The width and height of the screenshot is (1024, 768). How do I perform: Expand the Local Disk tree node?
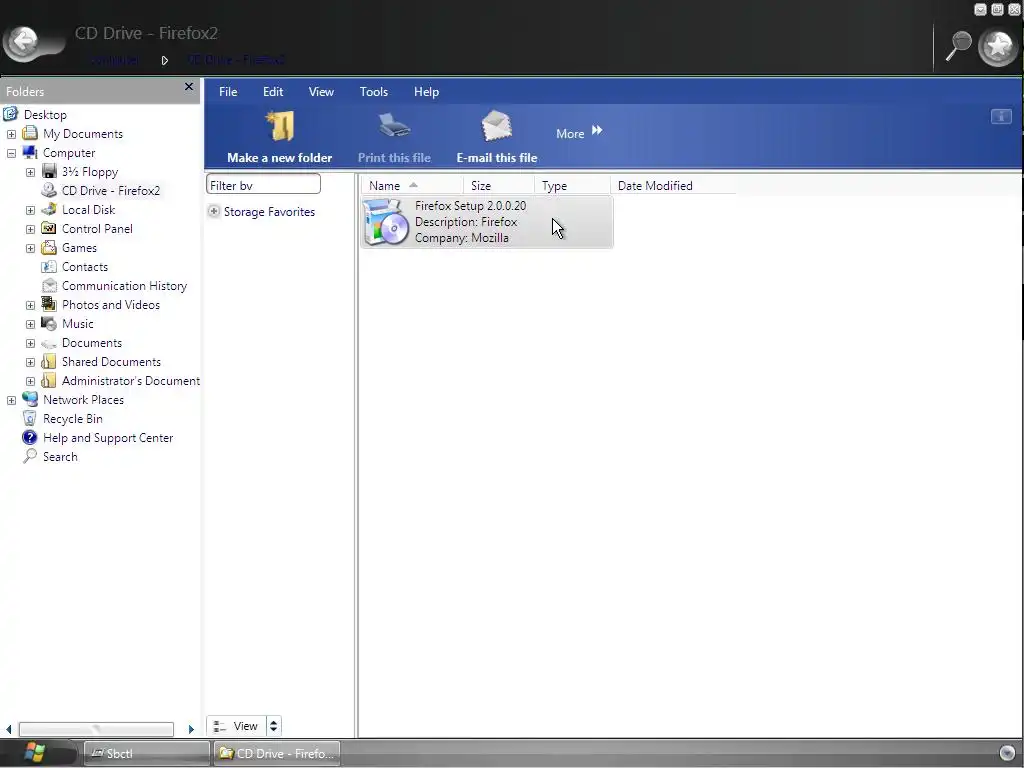point(30,210)
